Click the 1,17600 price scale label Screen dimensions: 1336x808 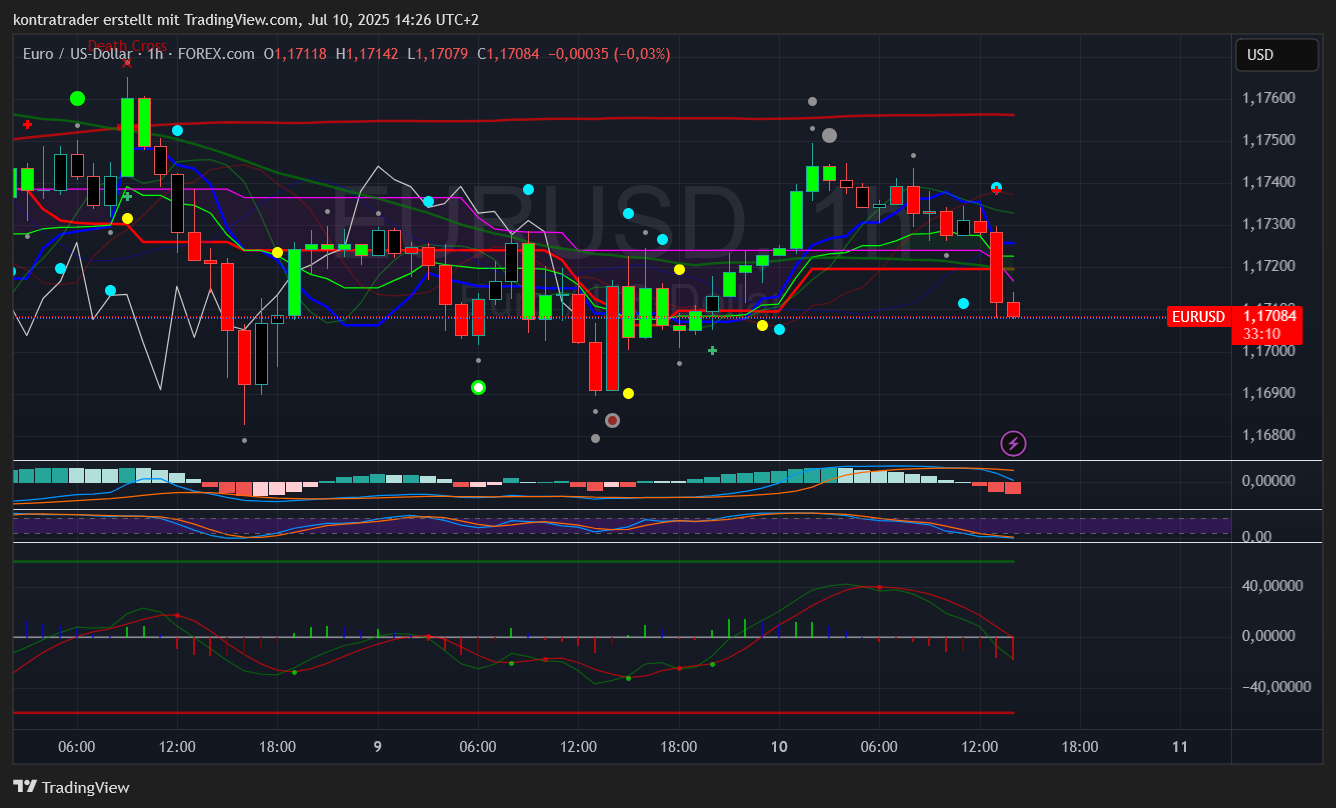coord(1268,98)
